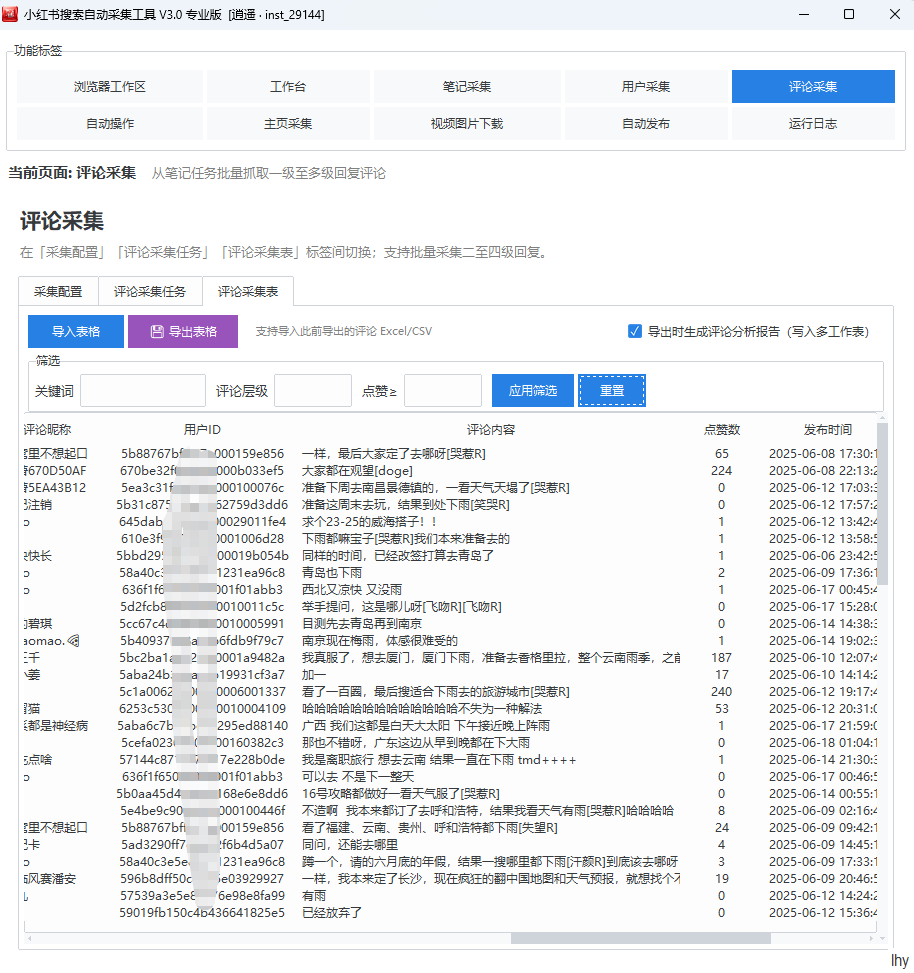Select comment '有雨'

314,895
